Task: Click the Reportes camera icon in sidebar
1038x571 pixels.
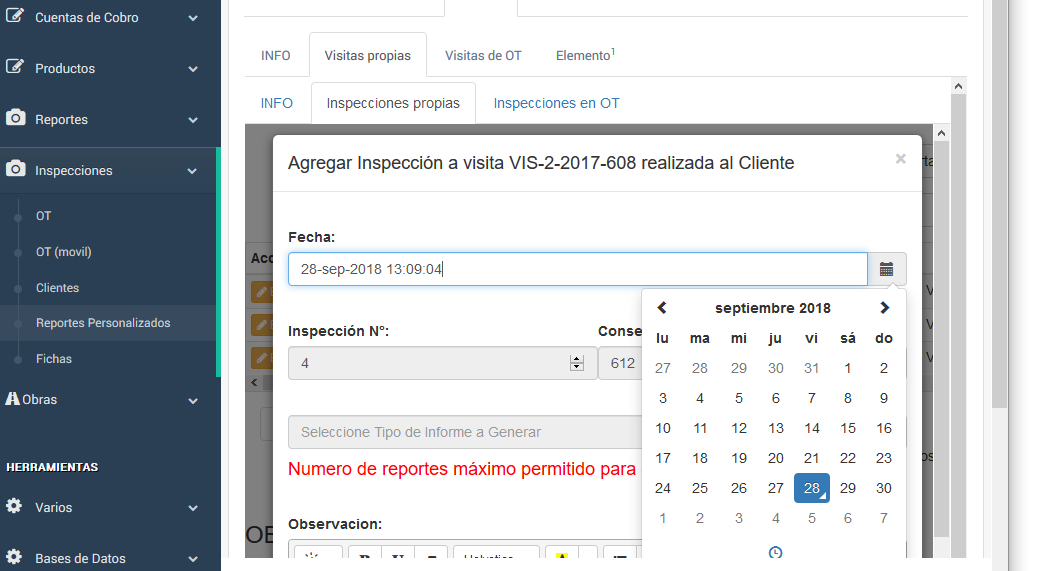Action: pos(15,119)
